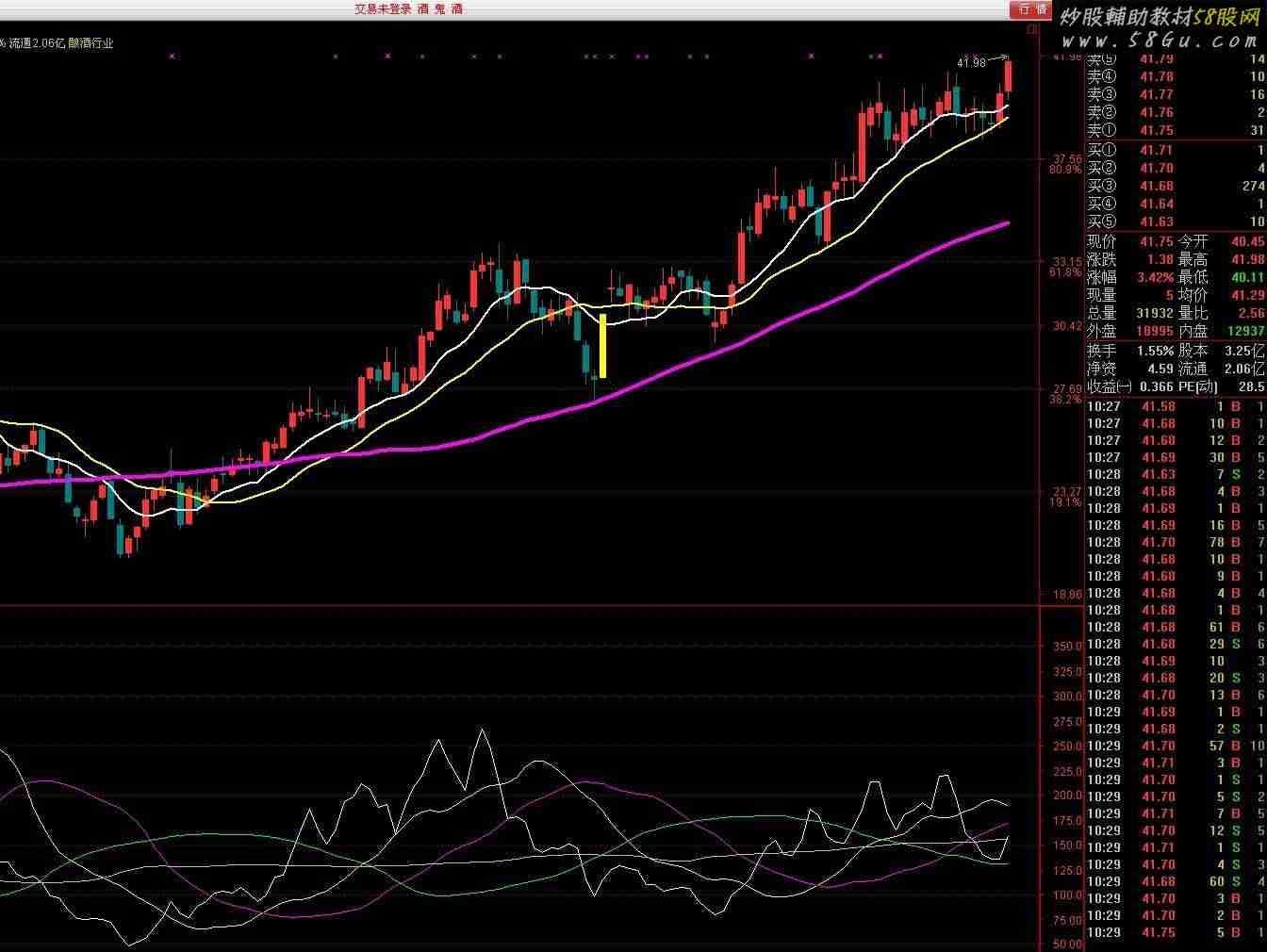Screen dimensions: 1267x952
Task: Click the 换手 turnover rate value 1.55%
Action: 1155,351
